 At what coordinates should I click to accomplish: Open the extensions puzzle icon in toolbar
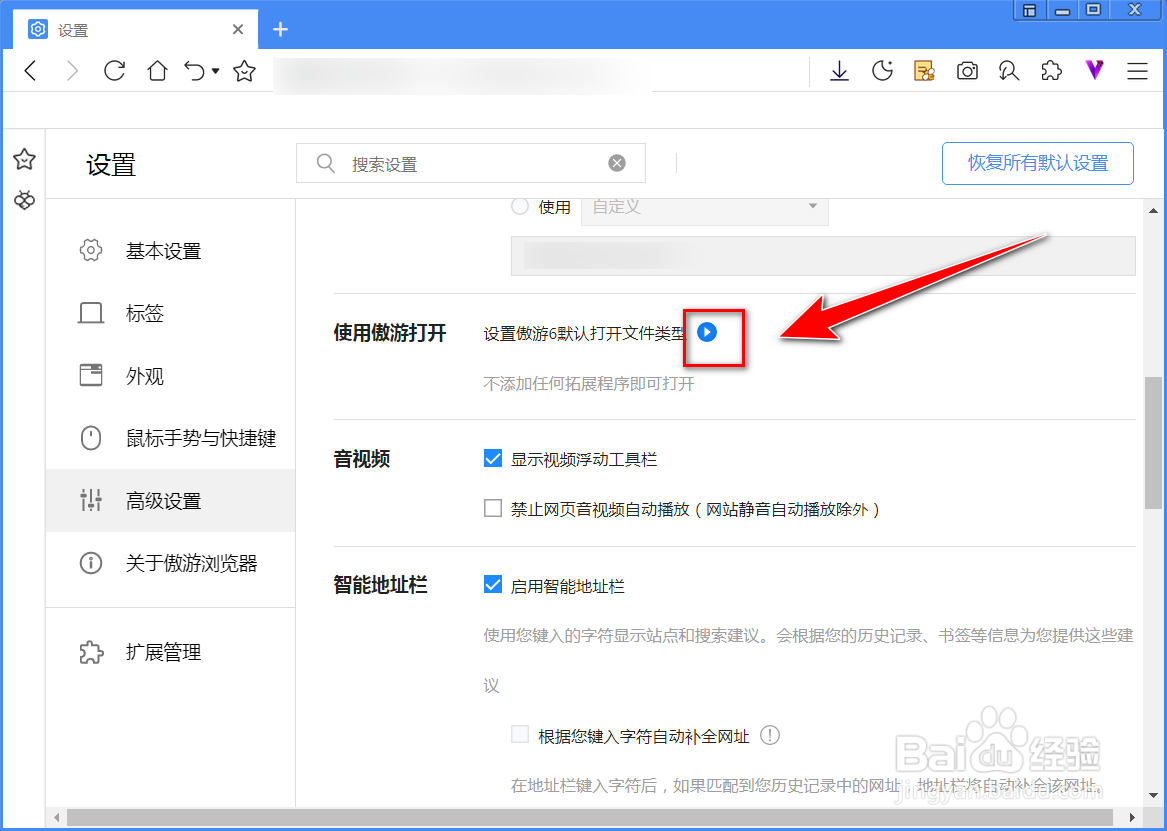coord(1051,71)
